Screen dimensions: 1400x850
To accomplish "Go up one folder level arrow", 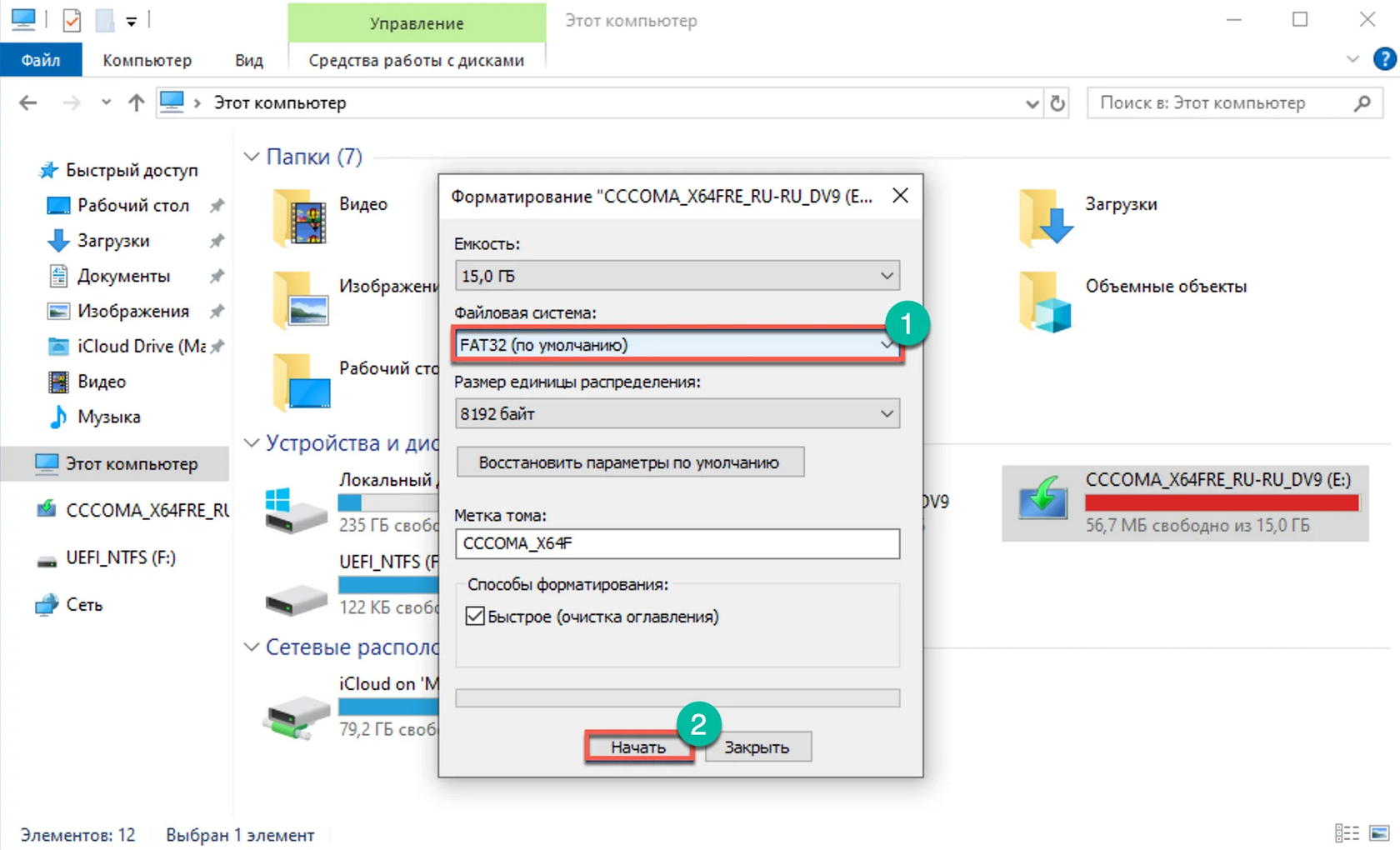I will coord(136,102).
